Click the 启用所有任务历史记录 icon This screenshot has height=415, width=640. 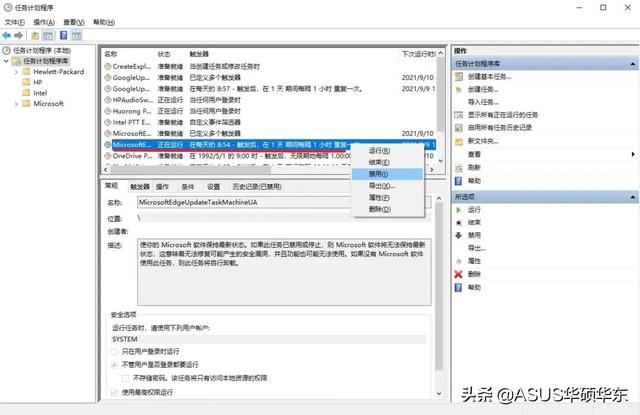(459, 128)
